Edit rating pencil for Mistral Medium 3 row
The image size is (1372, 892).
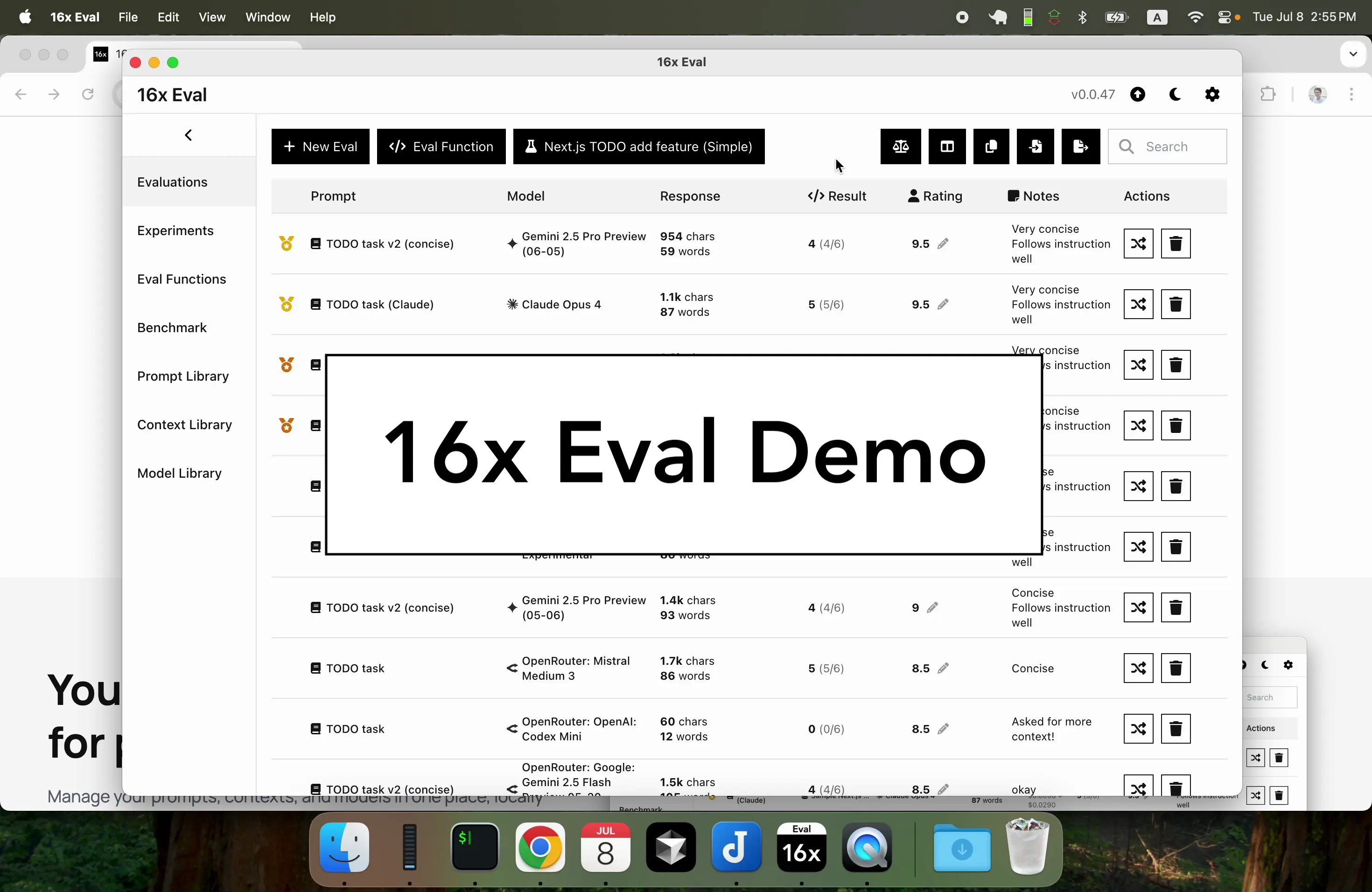[943, 669]
